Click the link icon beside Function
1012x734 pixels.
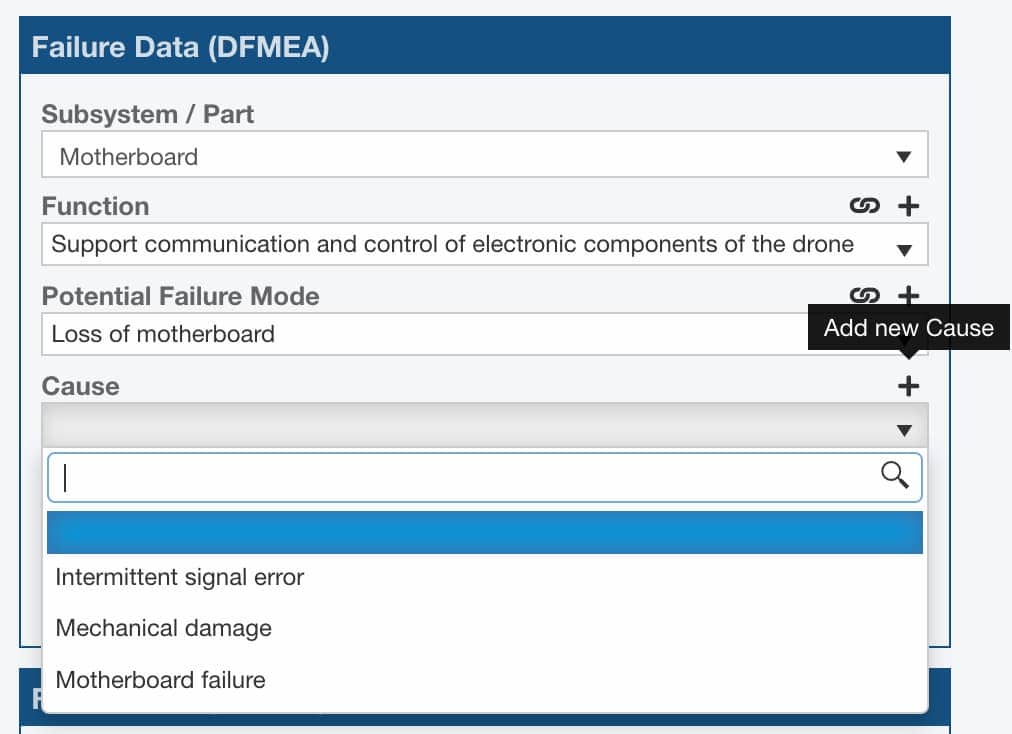pyautogui.click(x=866, y=206)
